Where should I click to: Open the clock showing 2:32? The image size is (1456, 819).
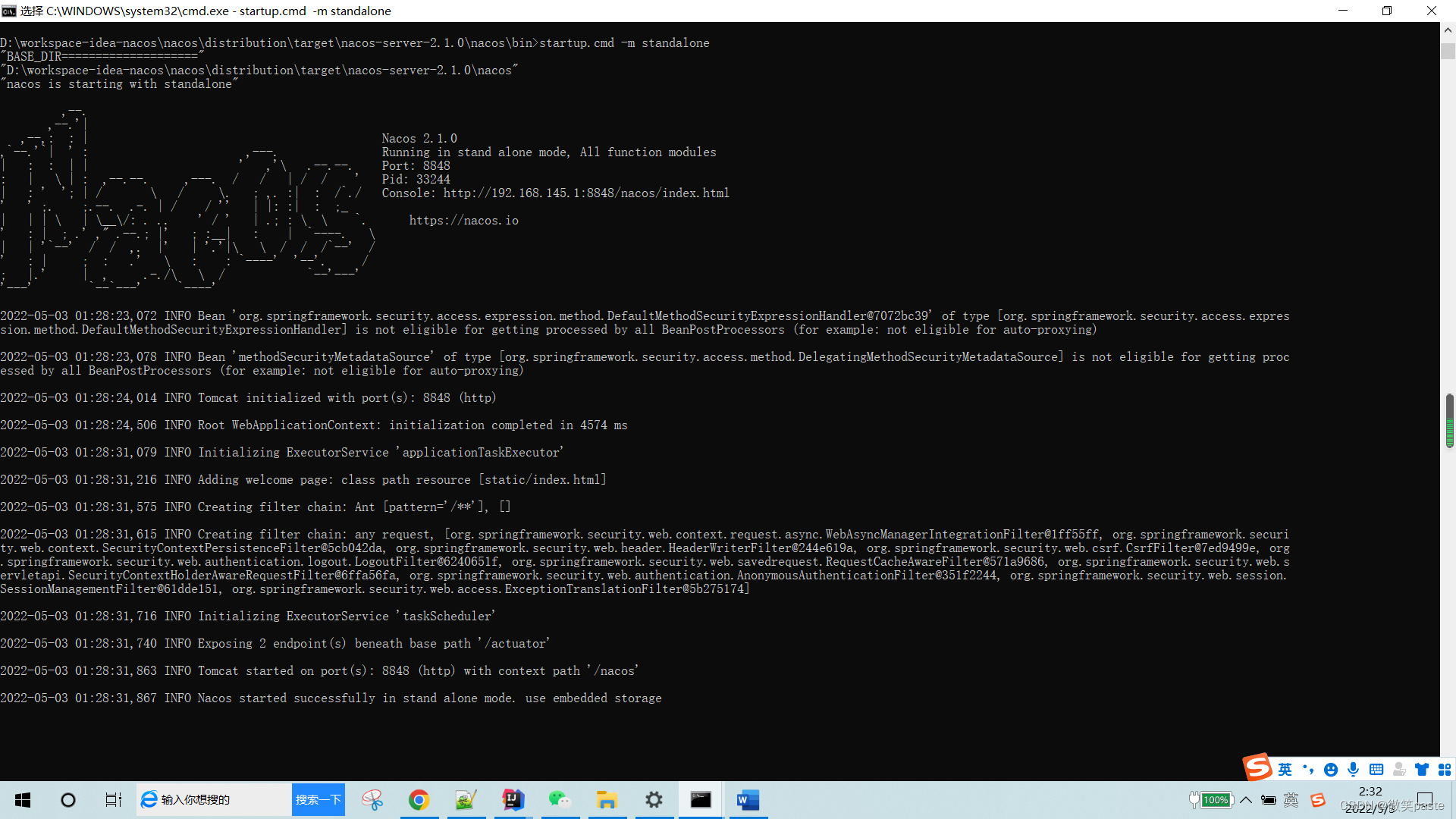click(x=1370, y=791)
